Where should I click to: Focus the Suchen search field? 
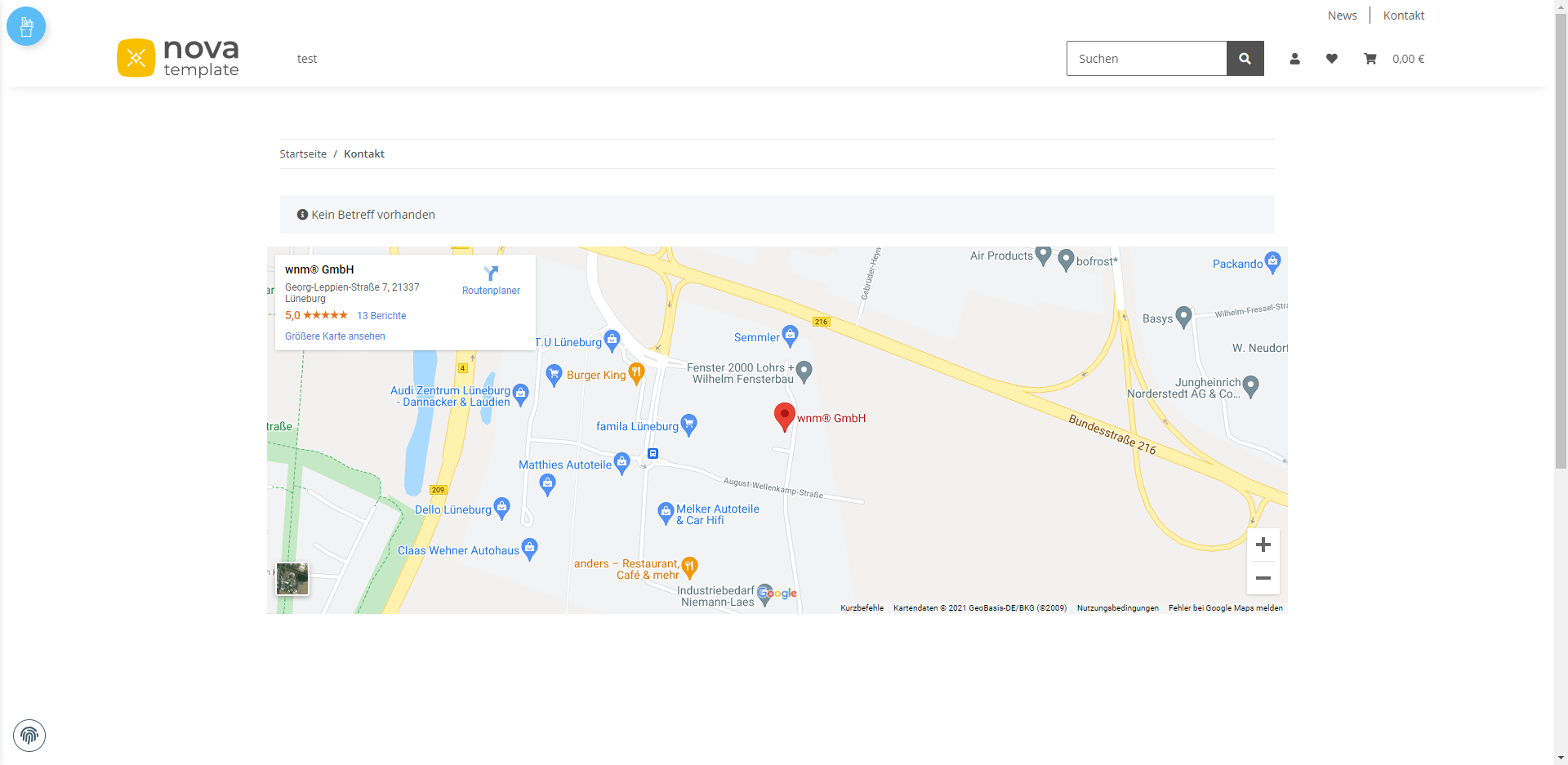click(1147, 59)
